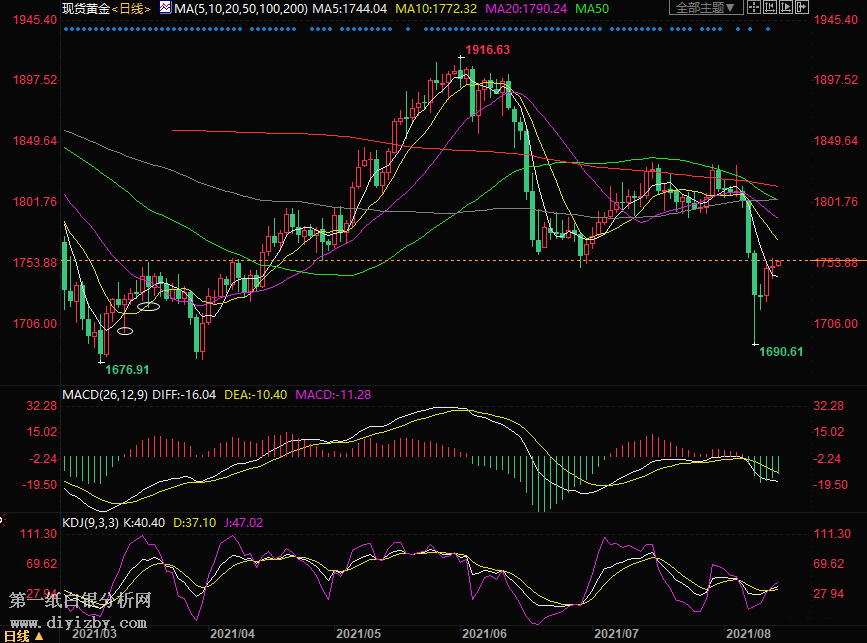Click the exit-arrow icon at far right of toolbar
This screenshot has height=643, width=867.
point(801,7)
